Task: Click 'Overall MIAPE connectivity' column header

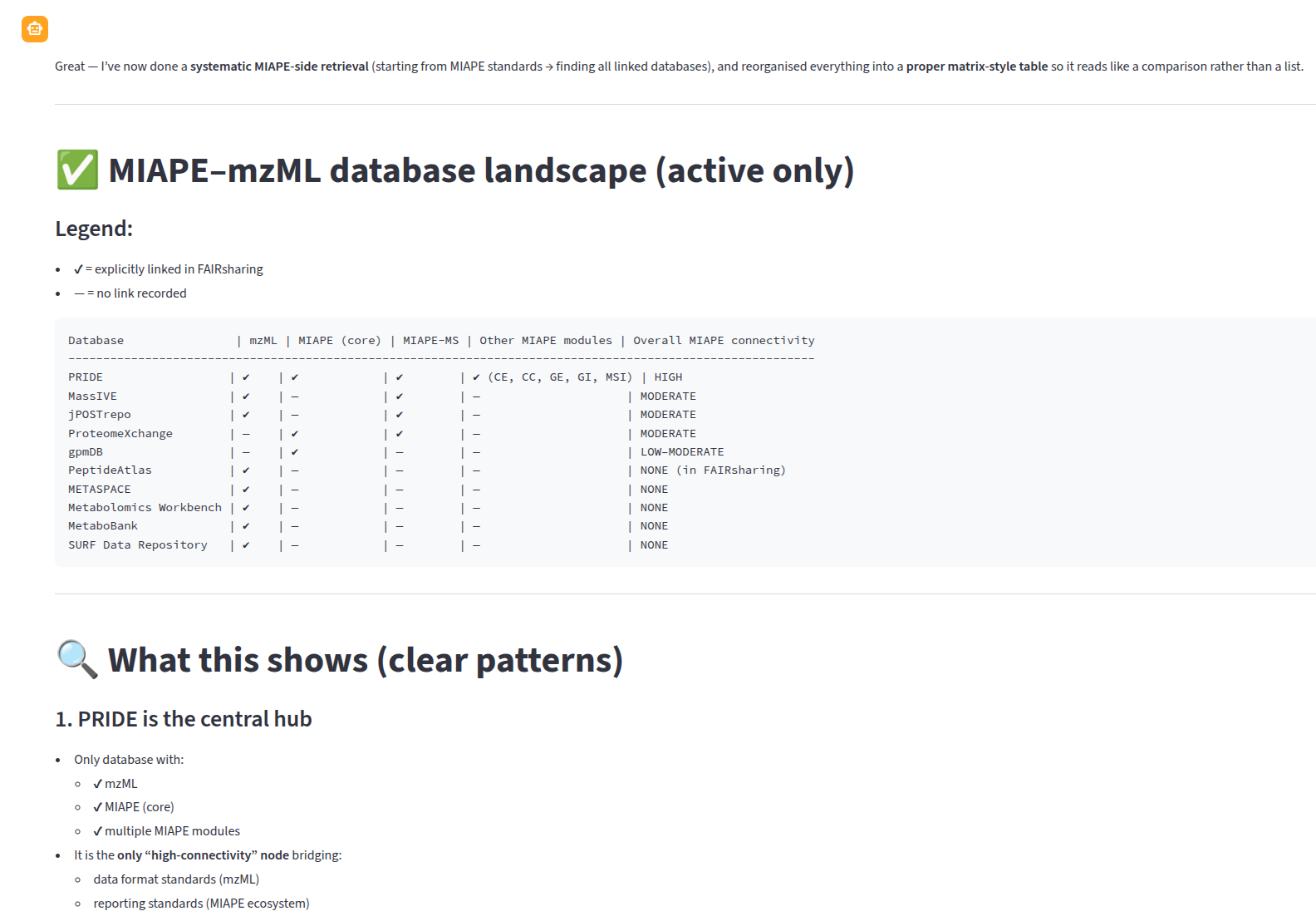Action: click(724, 341)
